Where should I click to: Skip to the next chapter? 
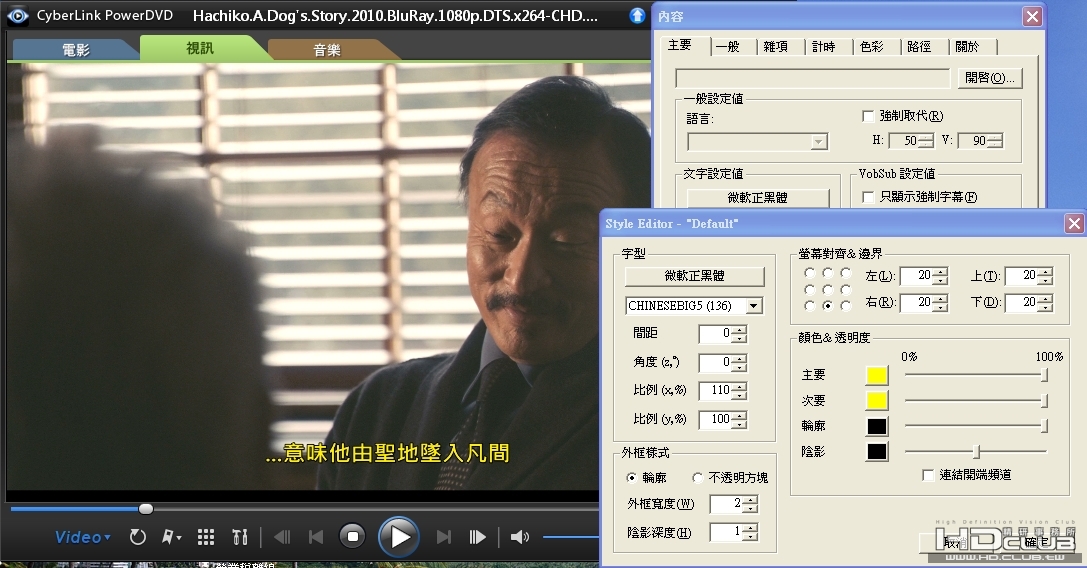444,537
